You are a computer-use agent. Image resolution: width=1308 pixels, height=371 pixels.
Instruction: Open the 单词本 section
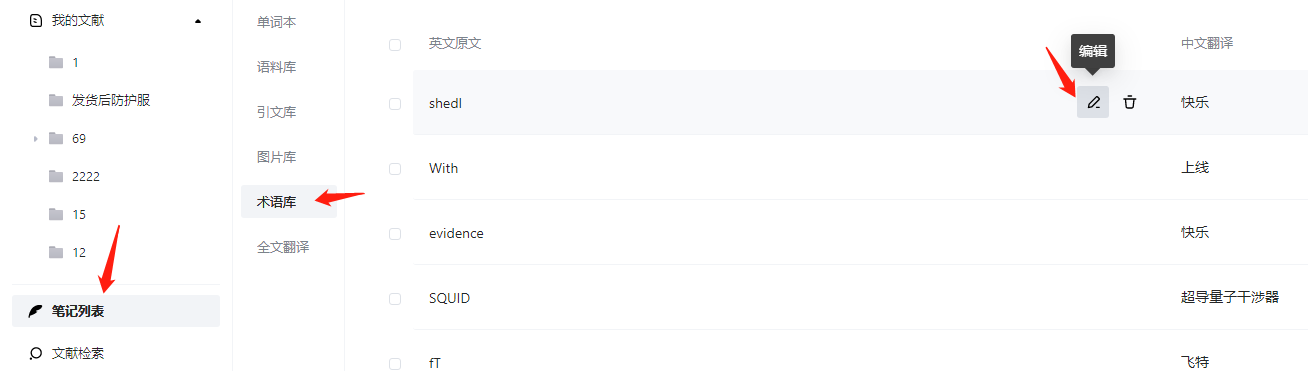click(276, 22)
